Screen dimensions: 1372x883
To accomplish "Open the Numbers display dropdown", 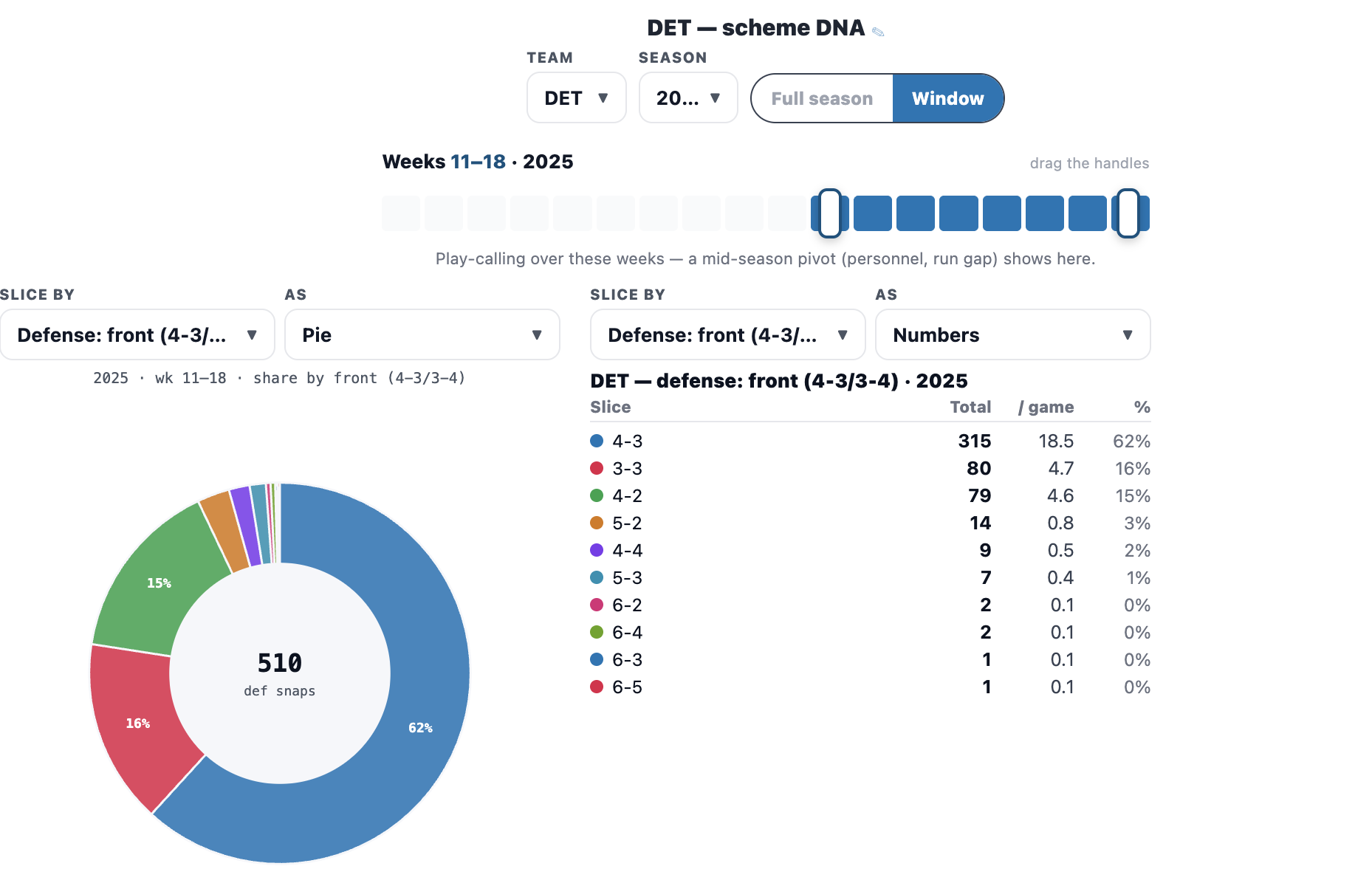I will [1012, 334].
